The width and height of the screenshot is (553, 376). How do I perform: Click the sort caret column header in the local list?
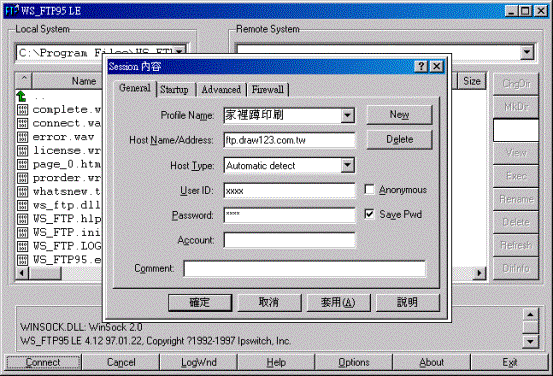[x=24, y=81]
